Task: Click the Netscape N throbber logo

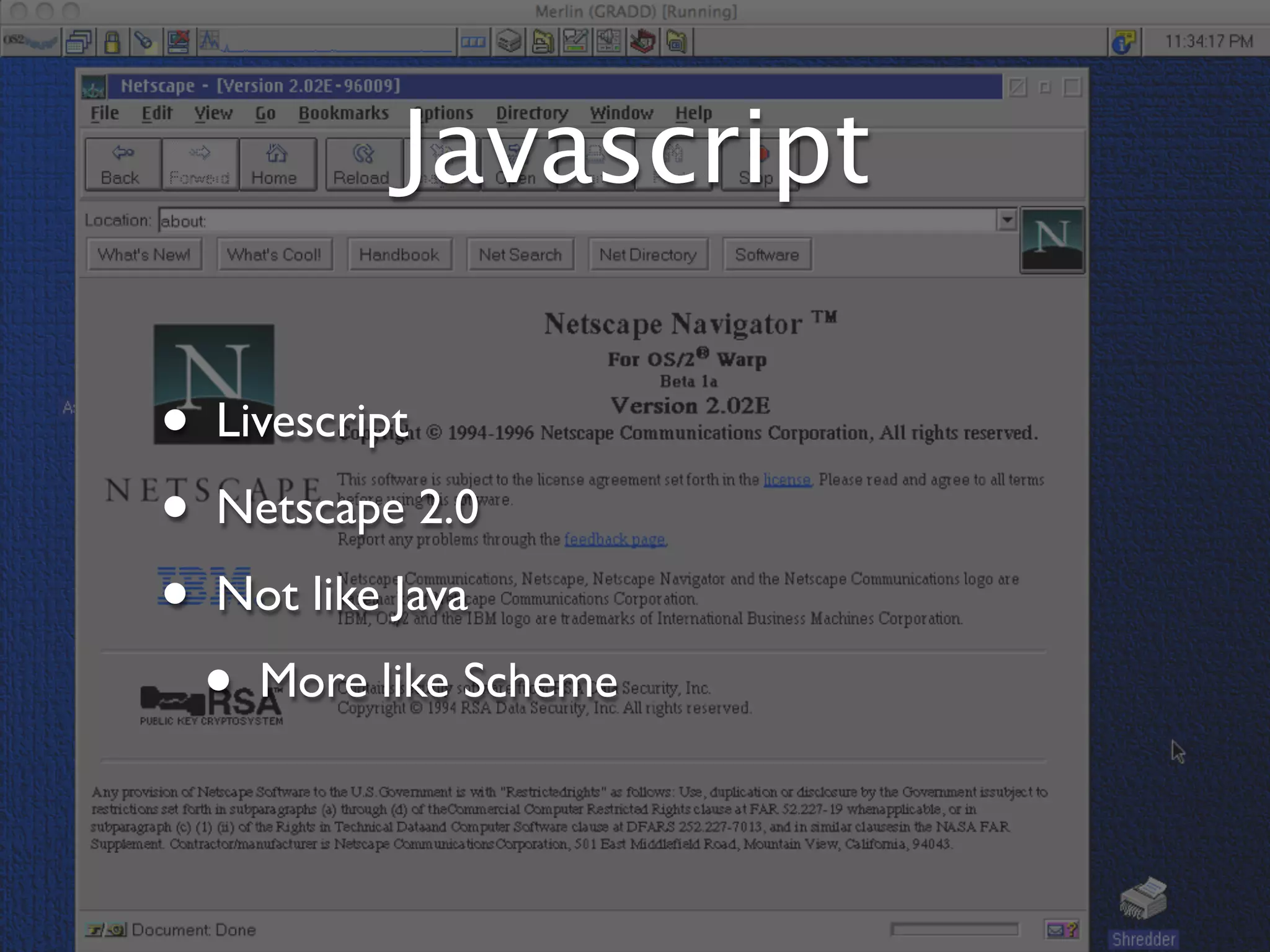Action: tap(1052, 240)
